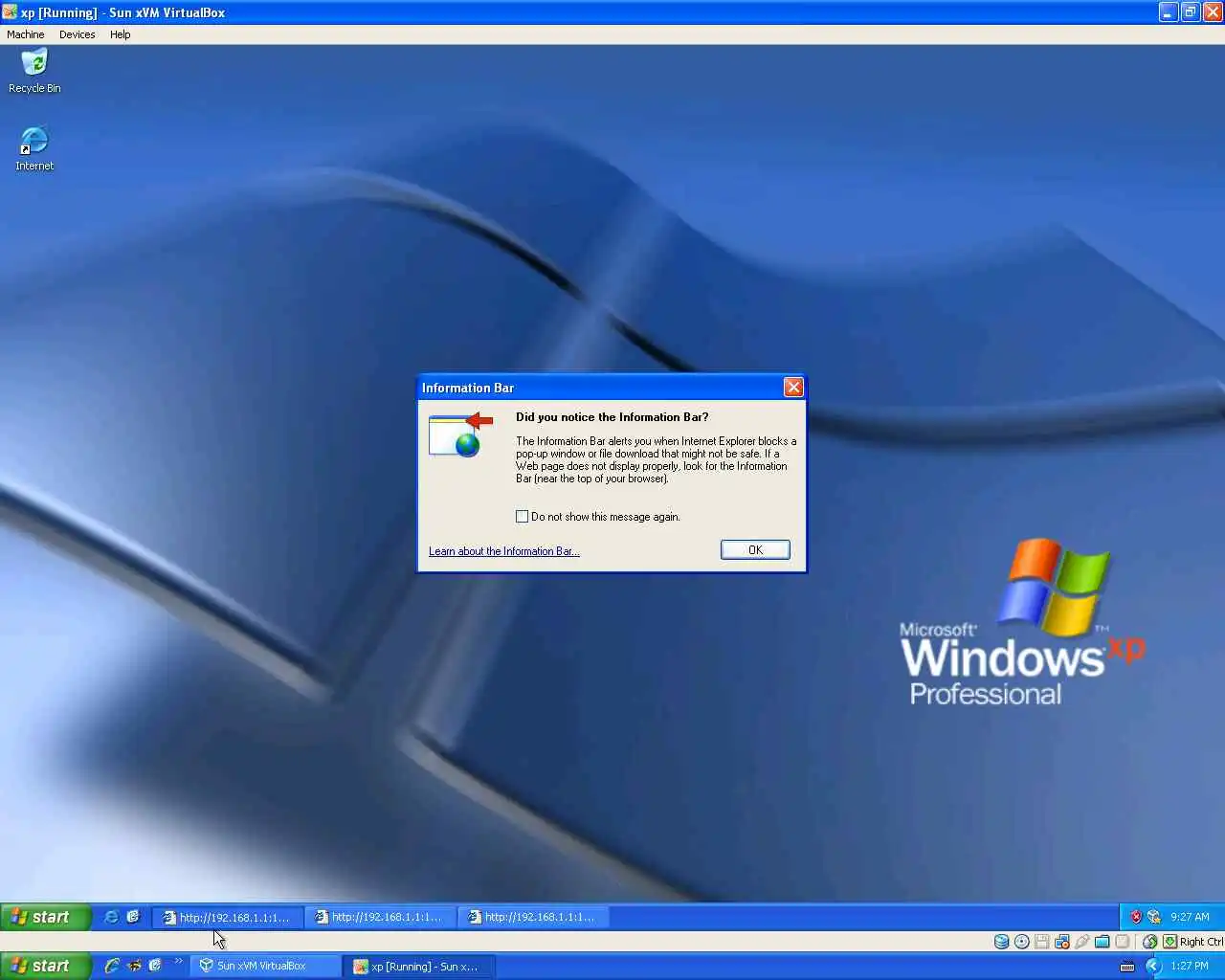
Task: Click VirtualBox CD/DVD status icon
Action: coord(1022,942)
